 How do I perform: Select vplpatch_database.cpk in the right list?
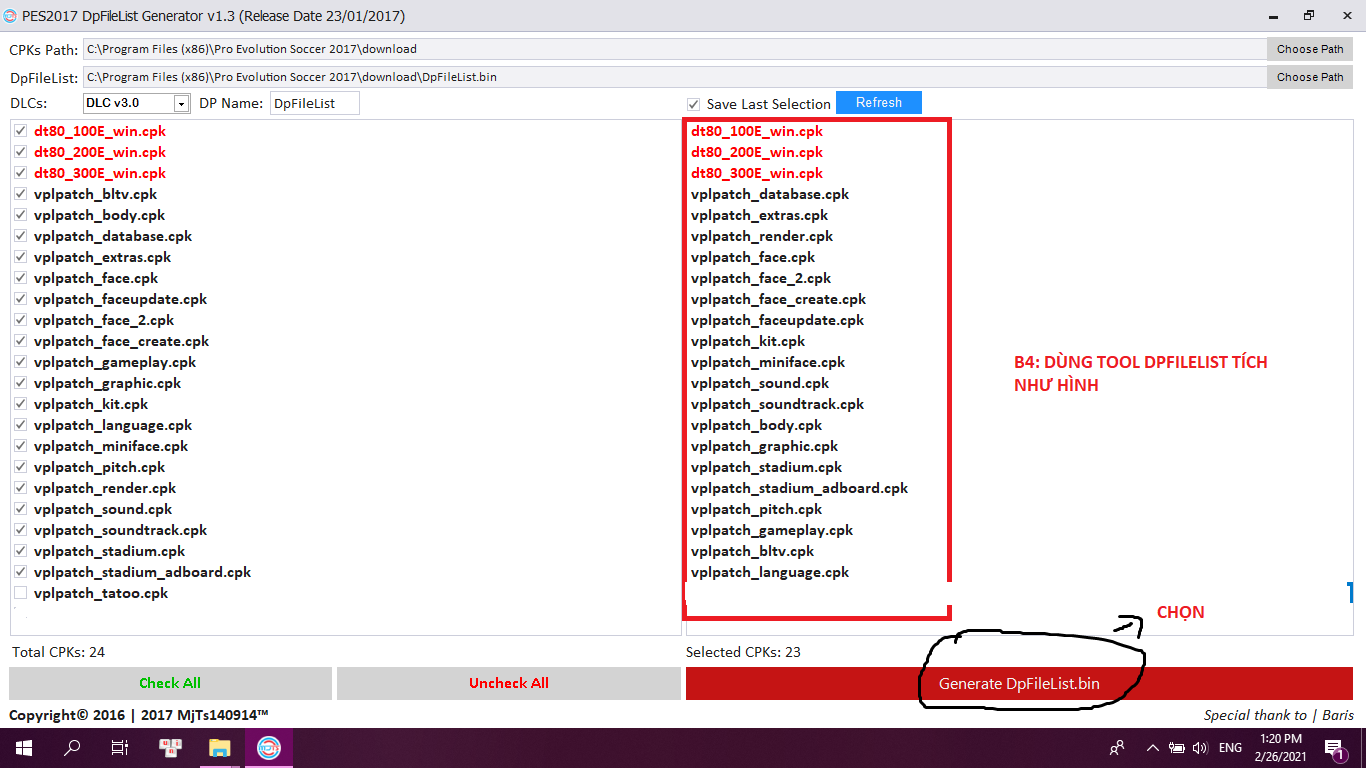point(770,194)
